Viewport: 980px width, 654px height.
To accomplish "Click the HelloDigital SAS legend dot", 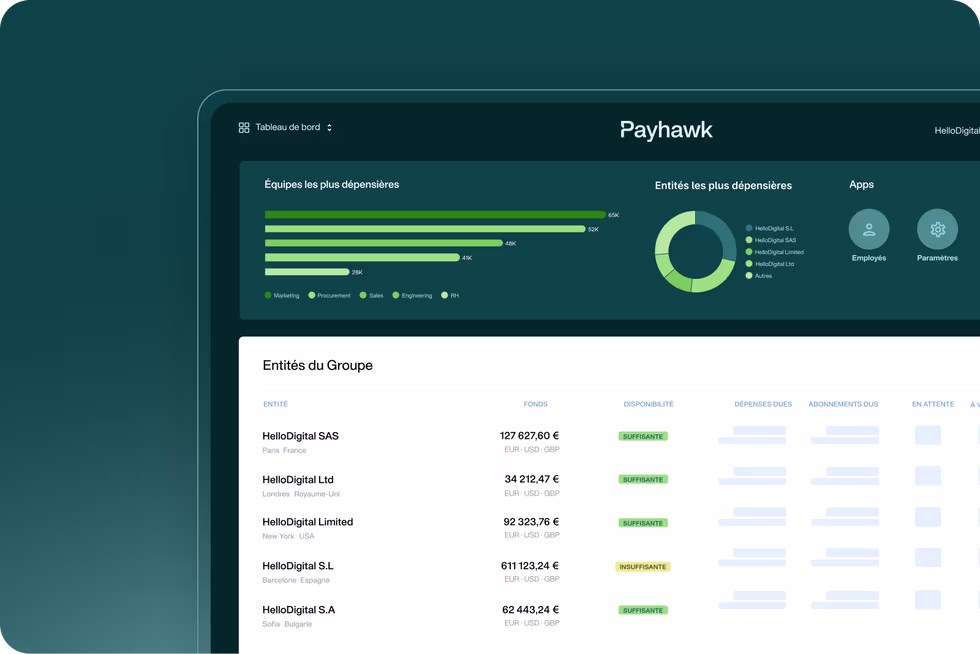I will [x=749, y=240].
